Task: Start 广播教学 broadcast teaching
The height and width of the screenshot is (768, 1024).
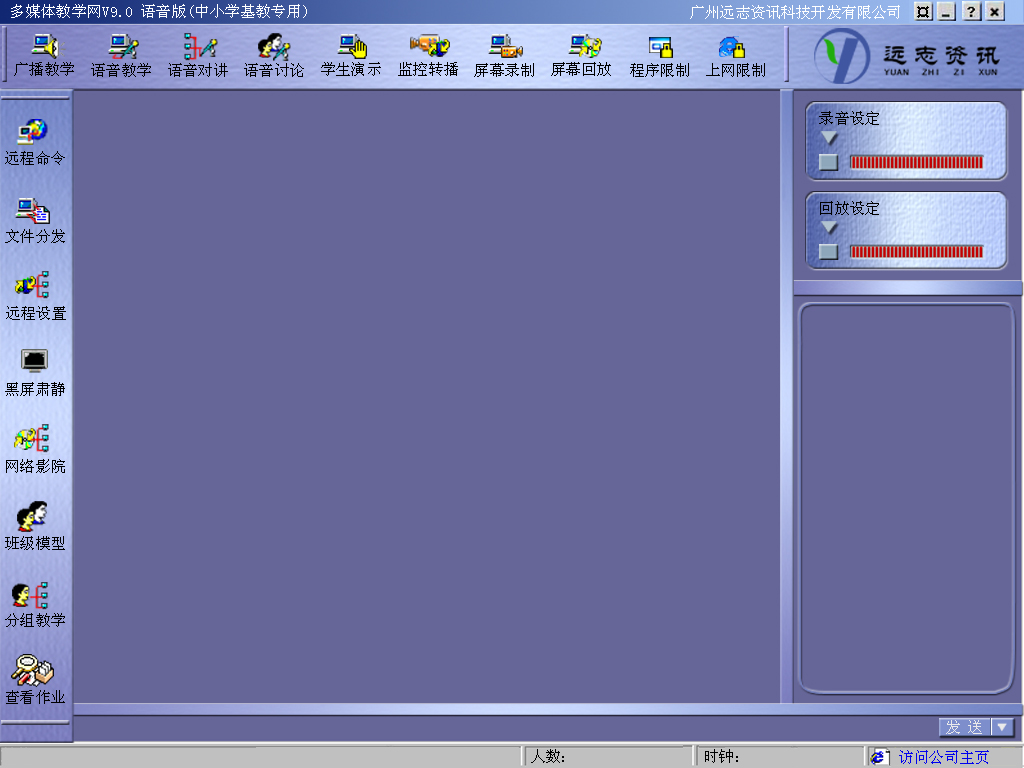Action: [44, 56]
